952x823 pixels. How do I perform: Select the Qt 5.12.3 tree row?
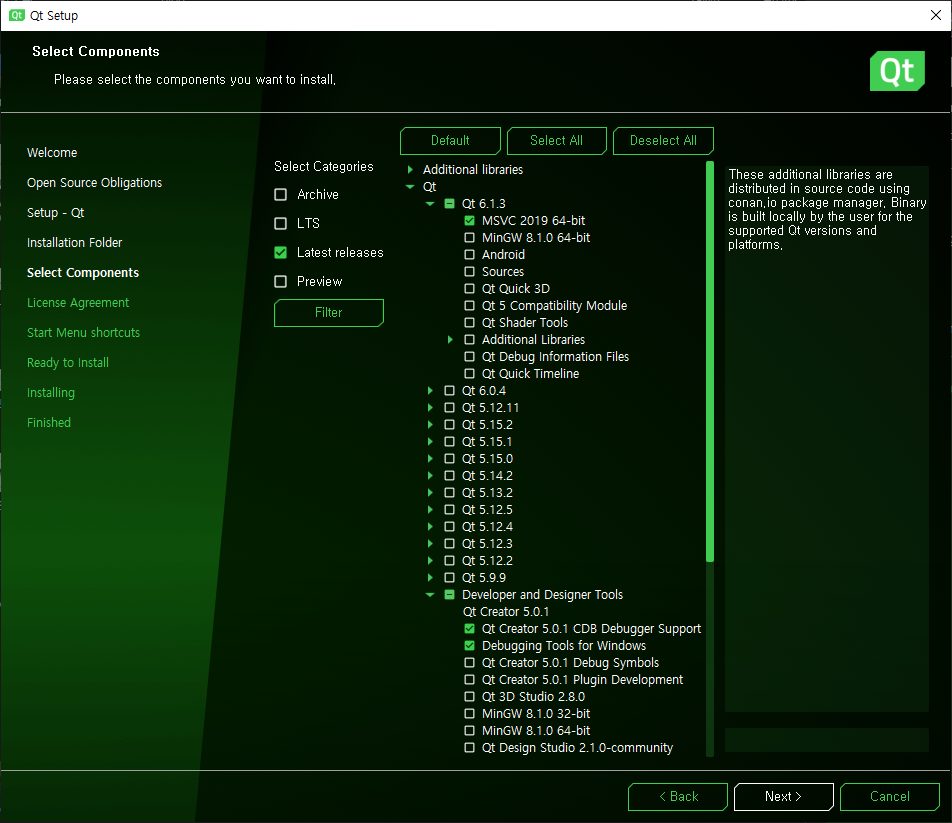(487, 543)
